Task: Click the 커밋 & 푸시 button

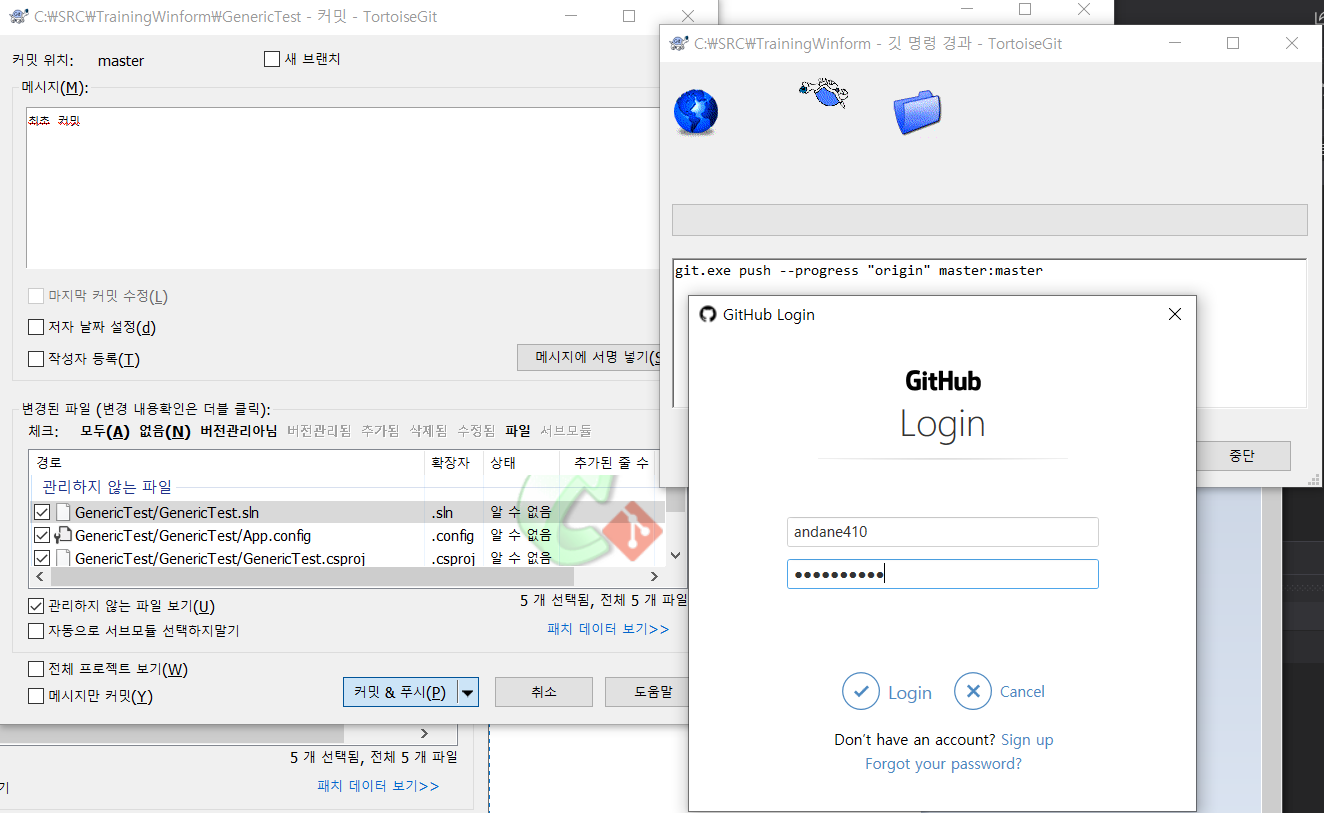Action: (400, 692)
